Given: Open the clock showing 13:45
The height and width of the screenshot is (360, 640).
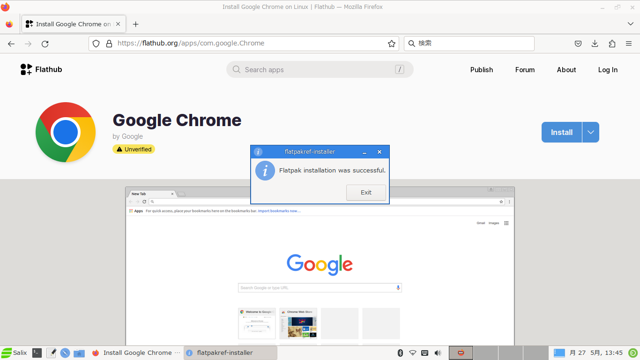Looking at the screenshot, I should tap(596, 353).
